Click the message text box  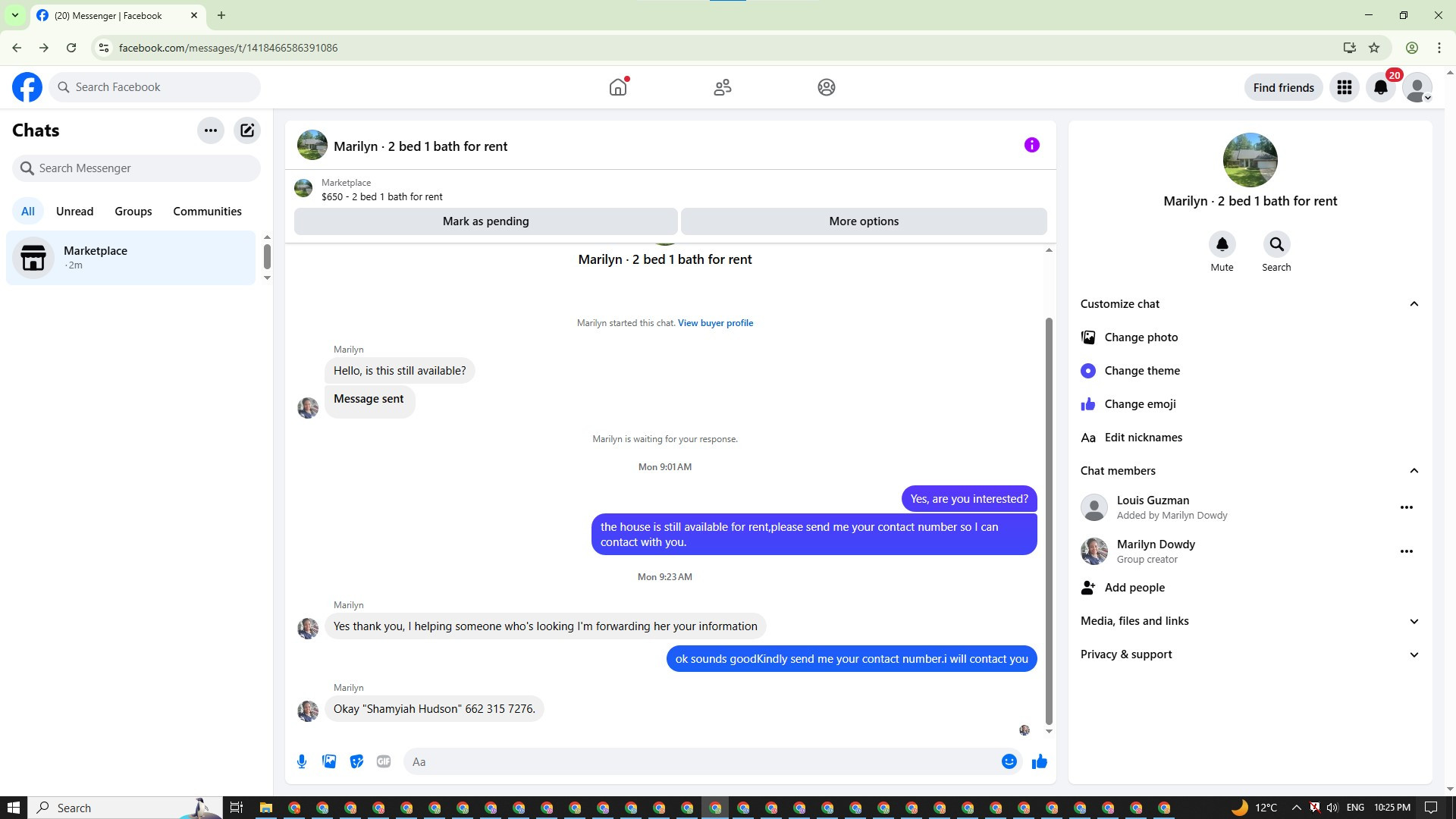point(701,761)
